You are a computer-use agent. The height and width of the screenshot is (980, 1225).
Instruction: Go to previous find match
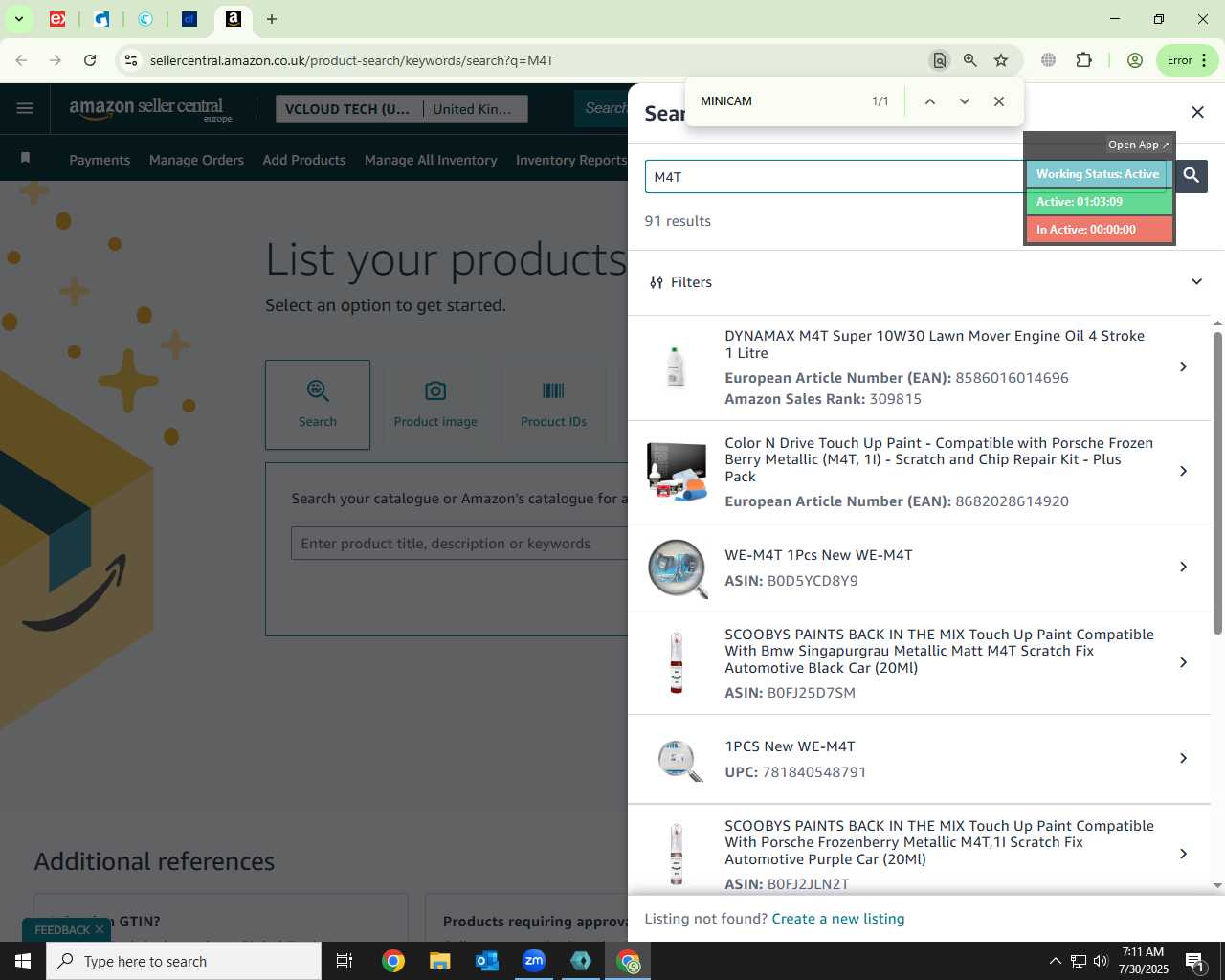pyautogui.click(x=930, y=101)
